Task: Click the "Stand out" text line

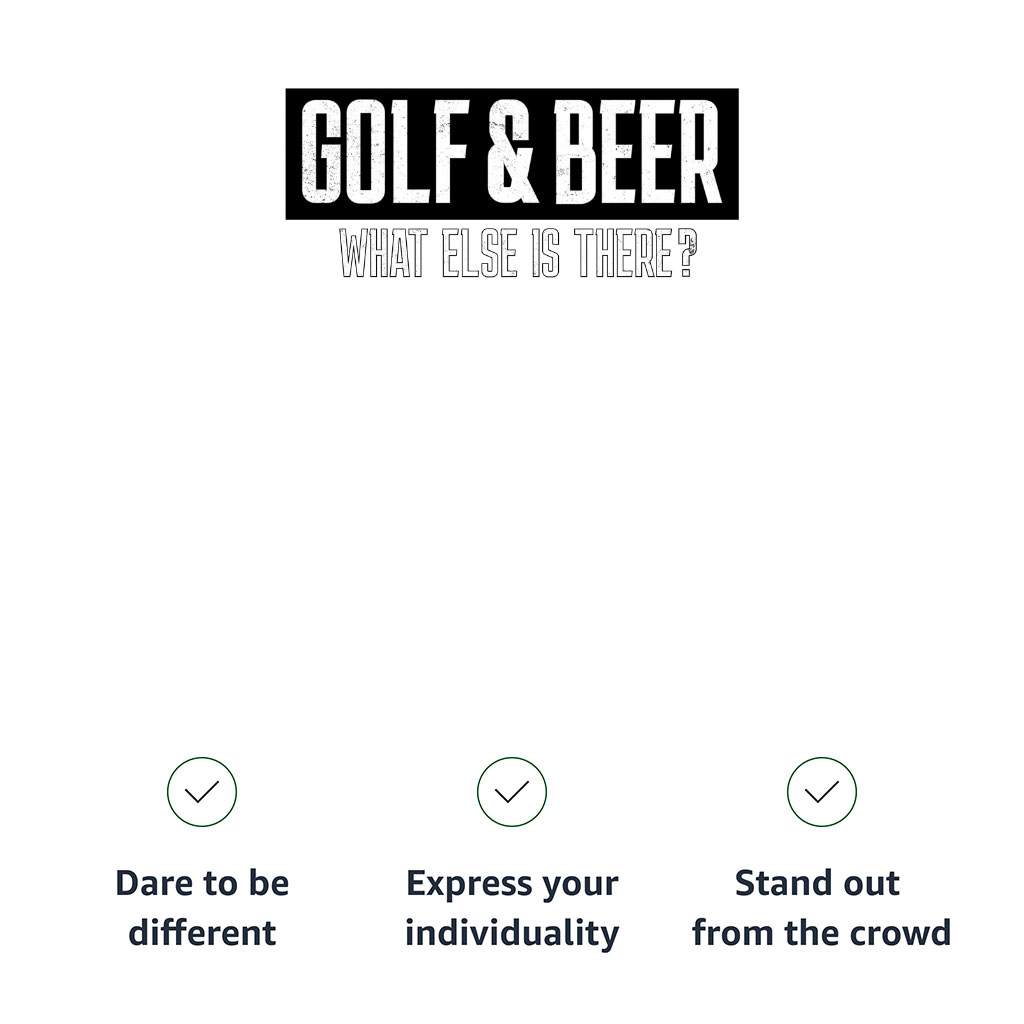Action: 817,884
